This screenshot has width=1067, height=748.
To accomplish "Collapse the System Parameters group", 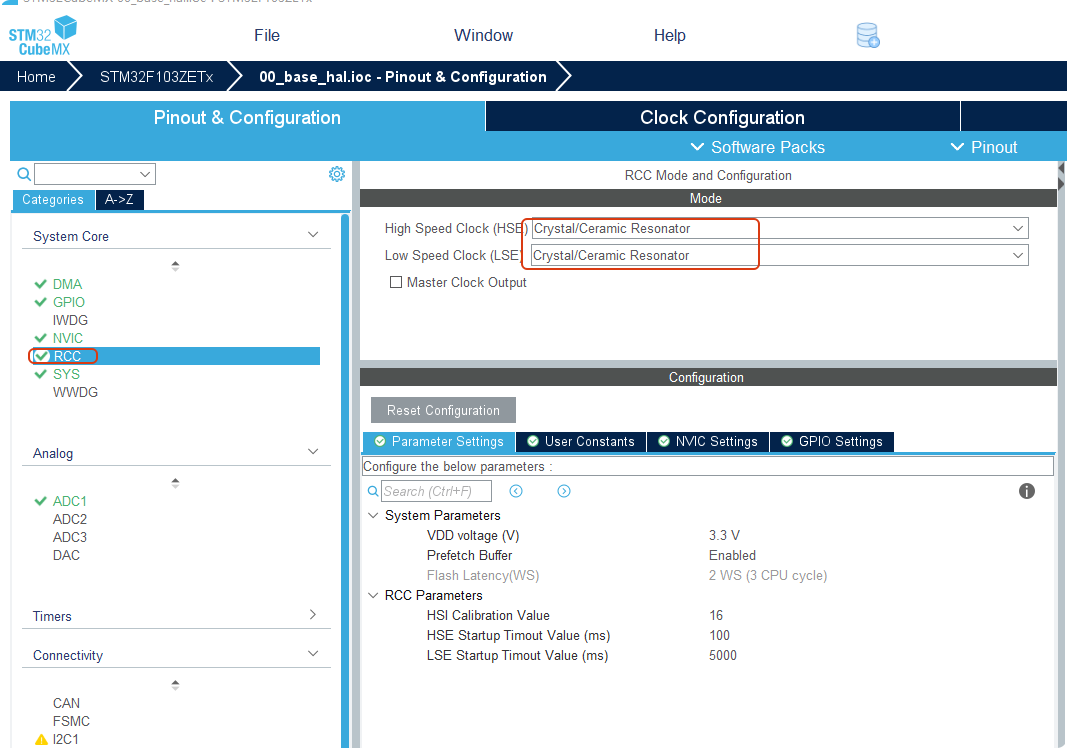I will [x=373, y=515].
